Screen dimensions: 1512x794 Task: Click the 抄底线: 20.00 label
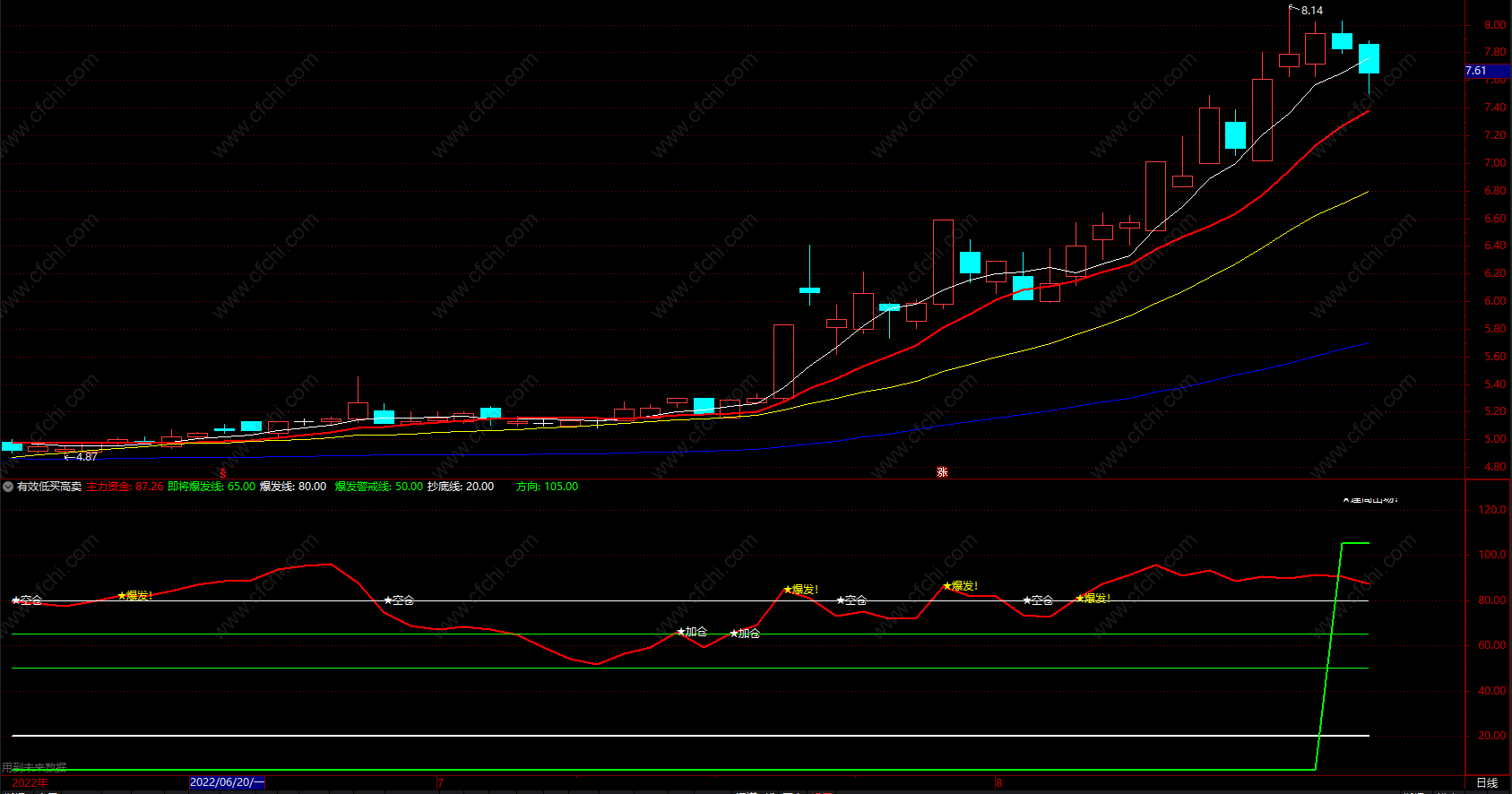click(461, 487)
